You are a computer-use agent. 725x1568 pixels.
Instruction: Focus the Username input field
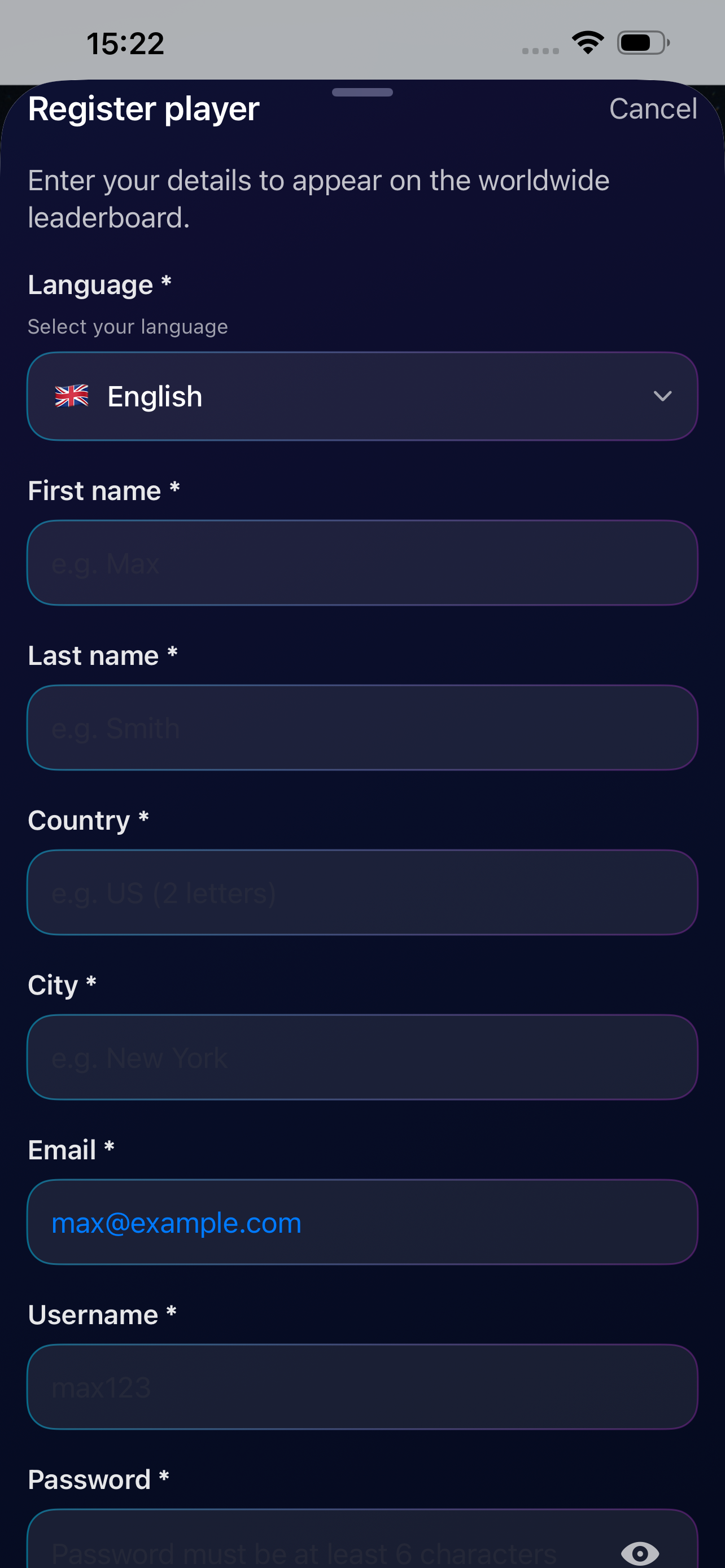click(361, 1387)
